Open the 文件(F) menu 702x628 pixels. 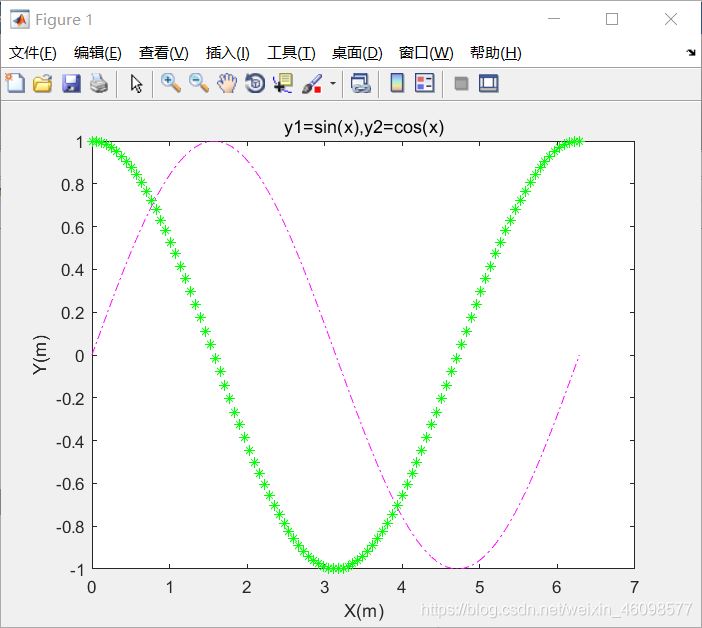click(33, 53)
